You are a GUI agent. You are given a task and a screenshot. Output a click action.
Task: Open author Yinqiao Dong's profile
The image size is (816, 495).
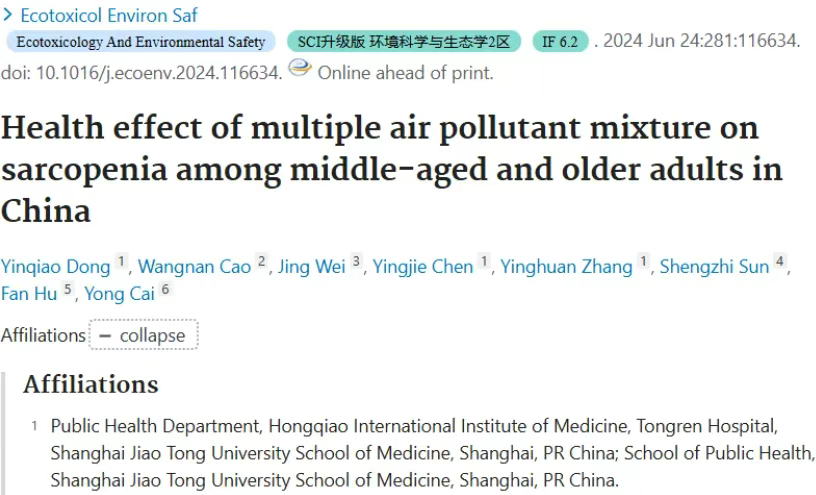point(56,266)
